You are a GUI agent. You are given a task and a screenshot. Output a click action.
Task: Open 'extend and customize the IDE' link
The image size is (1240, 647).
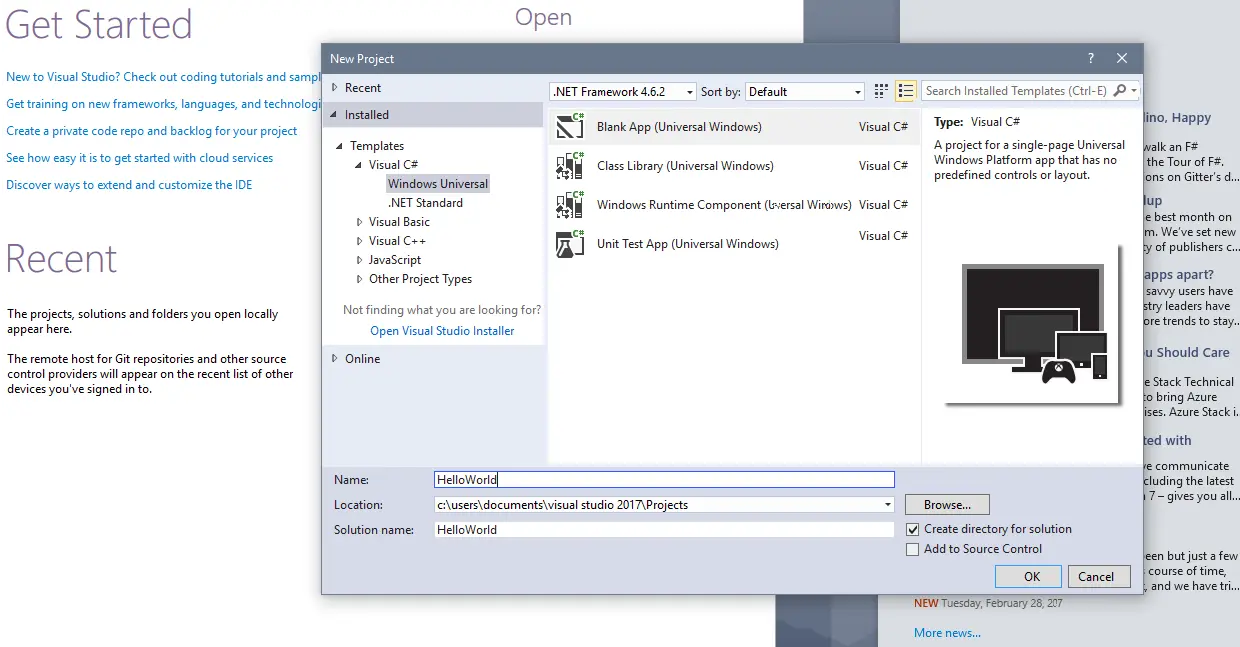[x=130, y=185]
